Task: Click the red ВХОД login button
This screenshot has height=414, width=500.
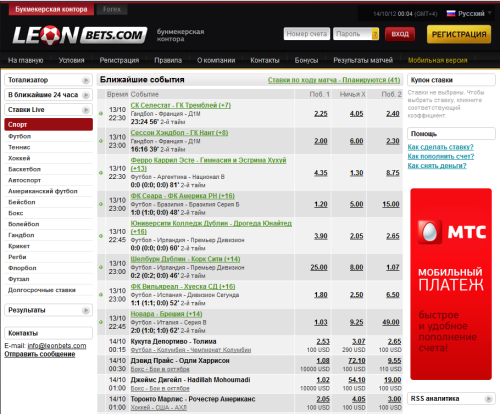Action: (x=400, y=34)
